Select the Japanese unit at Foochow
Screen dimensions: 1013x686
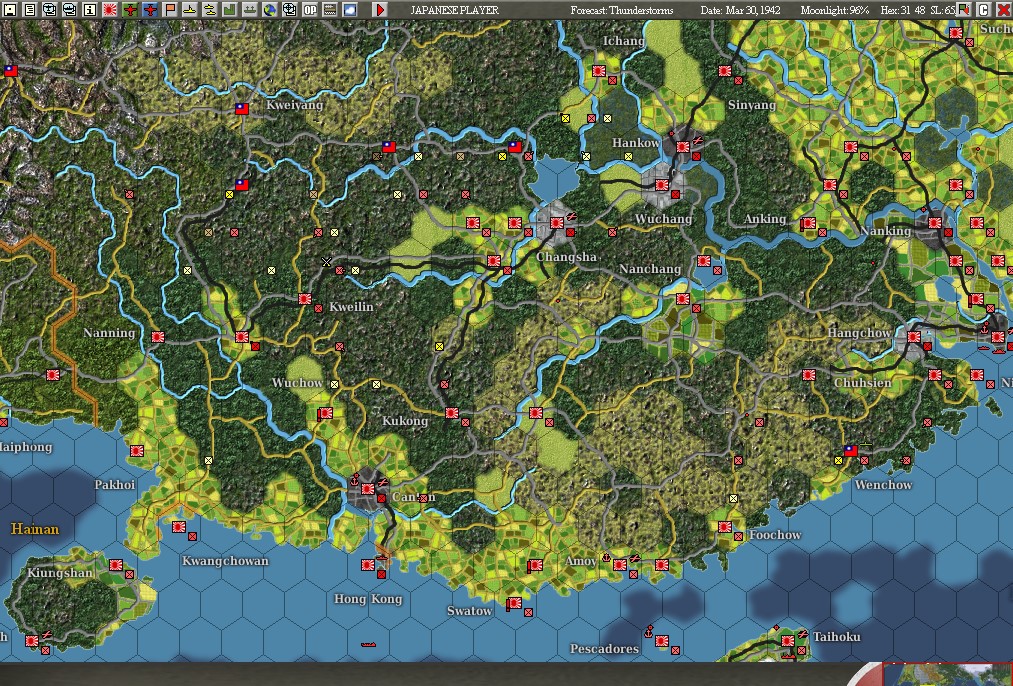click(x=725, y=527)
